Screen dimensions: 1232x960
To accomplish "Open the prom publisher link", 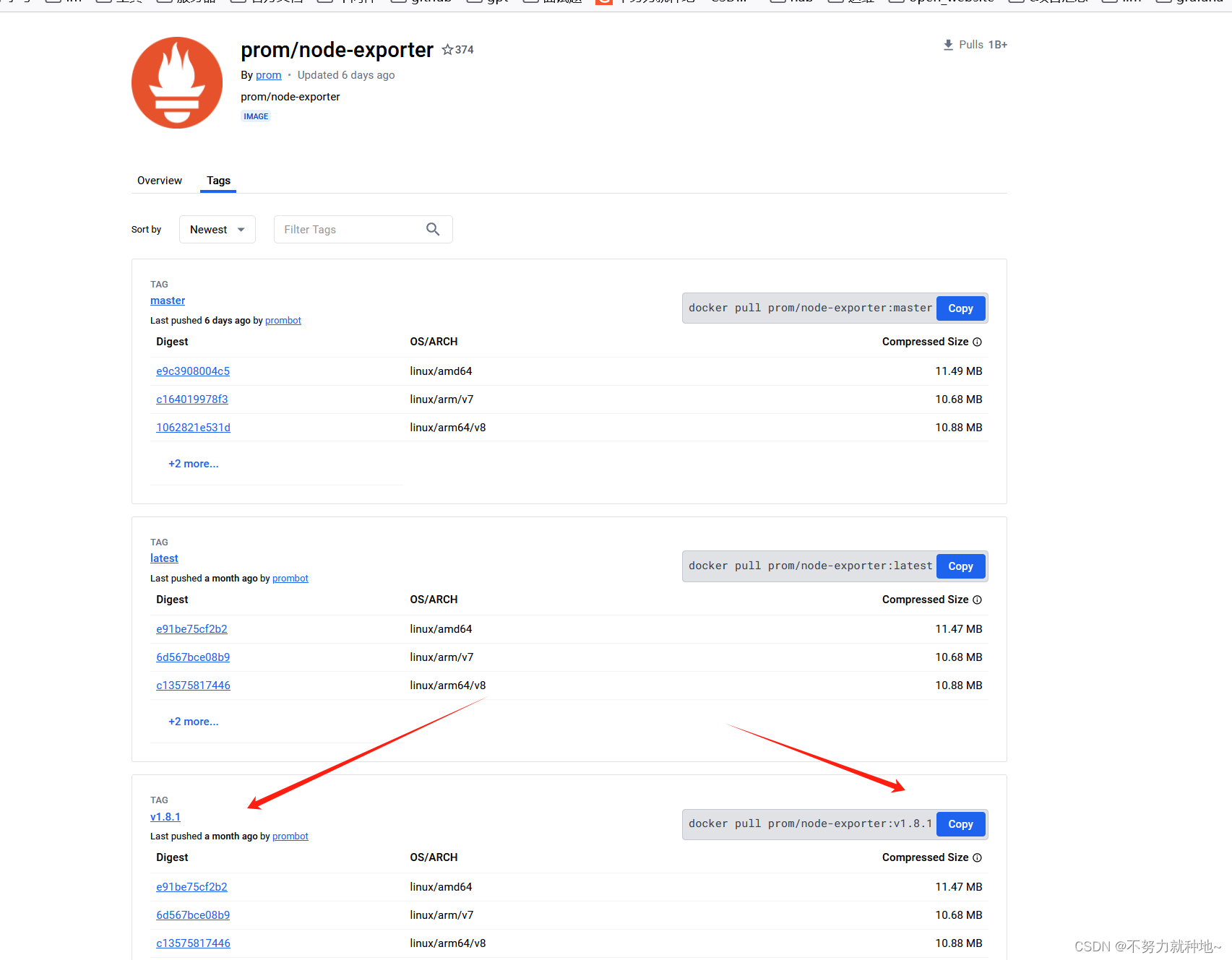I will point(268,75).
